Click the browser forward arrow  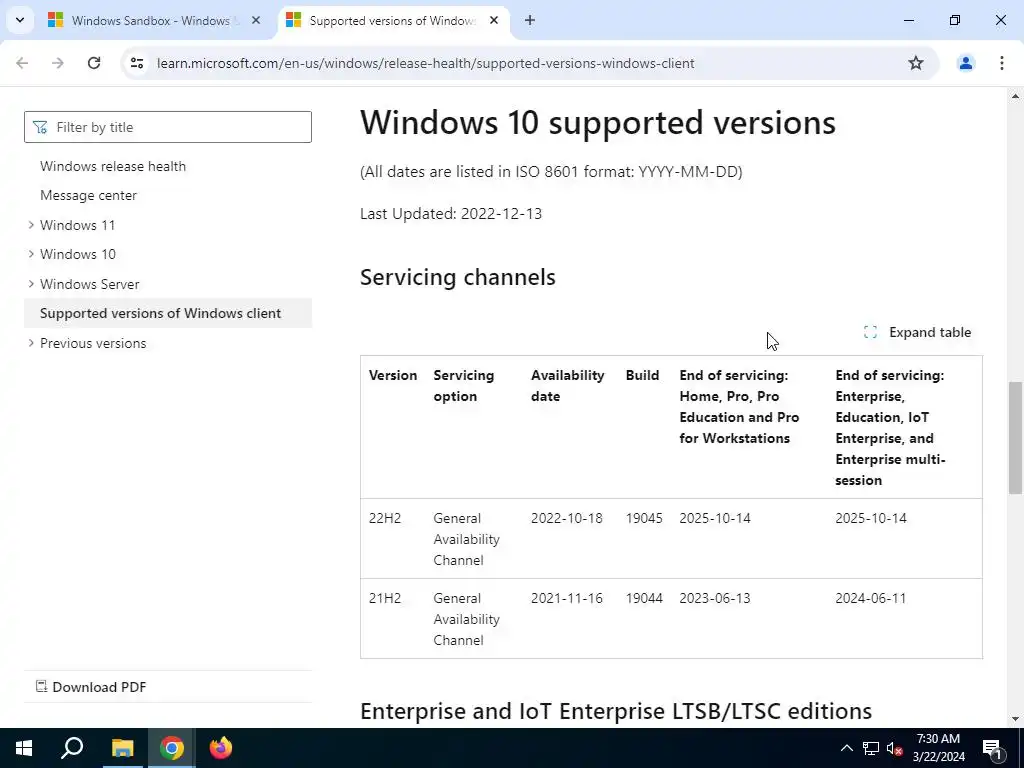click(58, 63)
